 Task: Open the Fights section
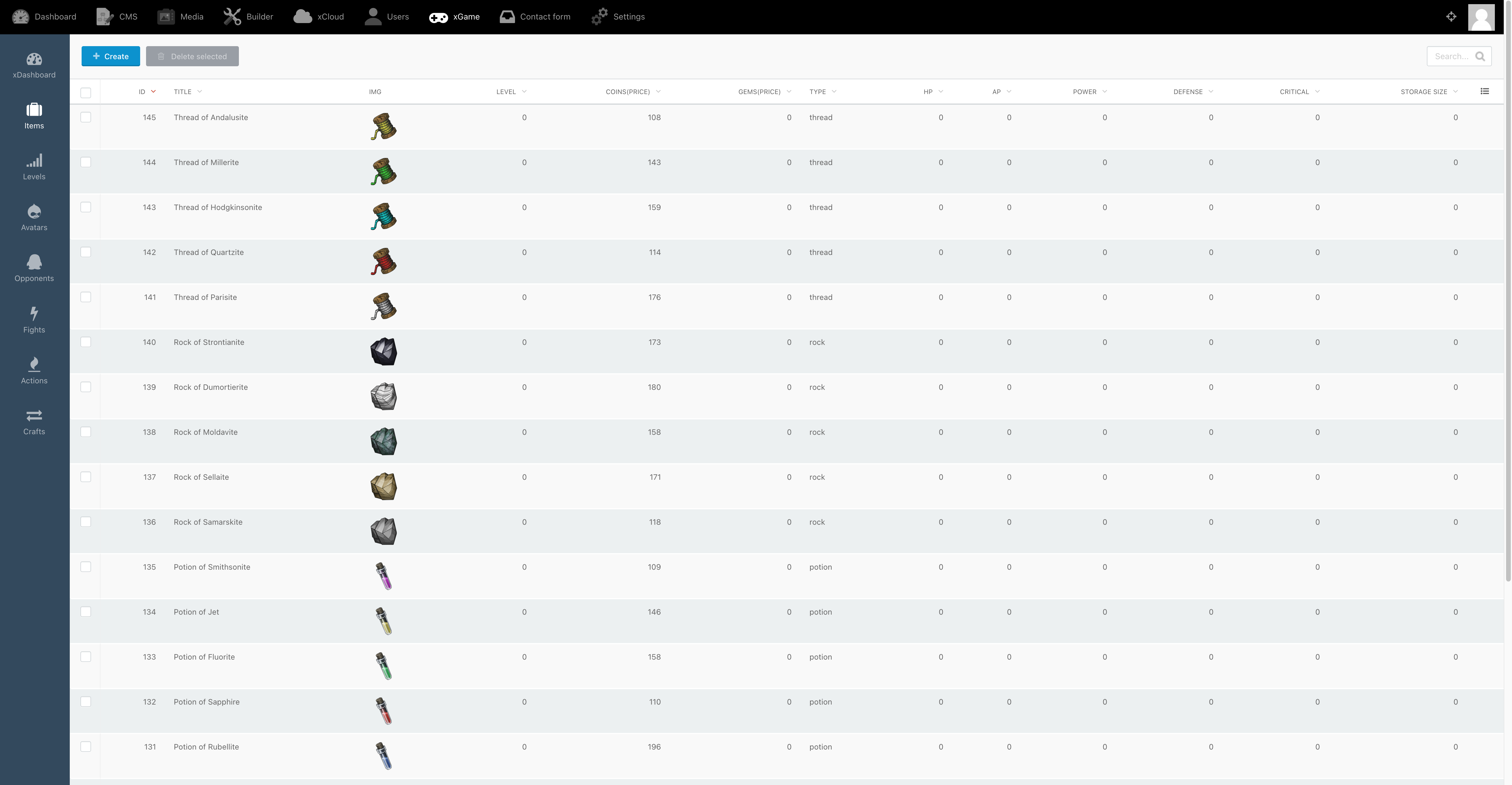[x=34, y=319]
